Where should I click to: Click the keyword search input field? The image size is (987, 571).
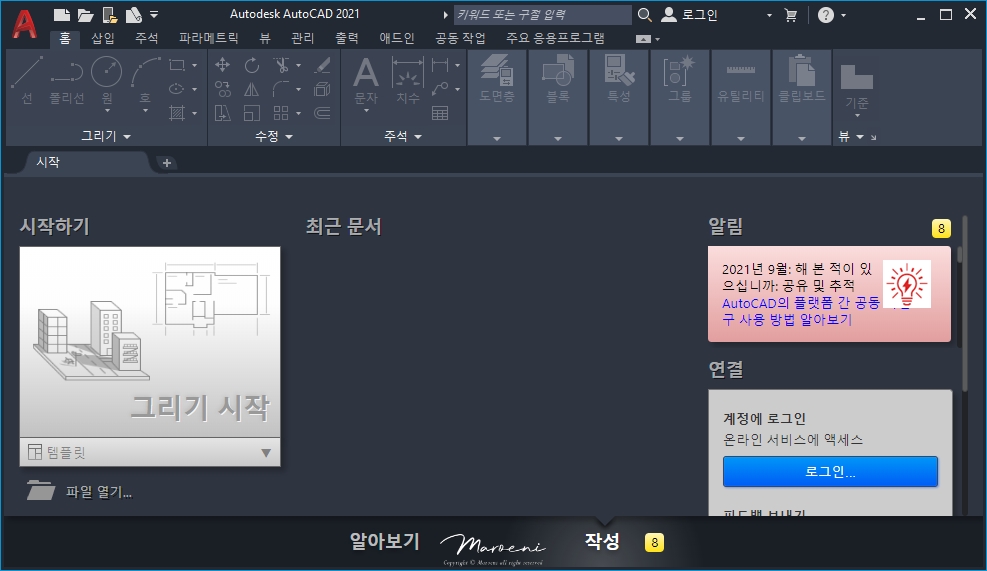tap(542, 14)
